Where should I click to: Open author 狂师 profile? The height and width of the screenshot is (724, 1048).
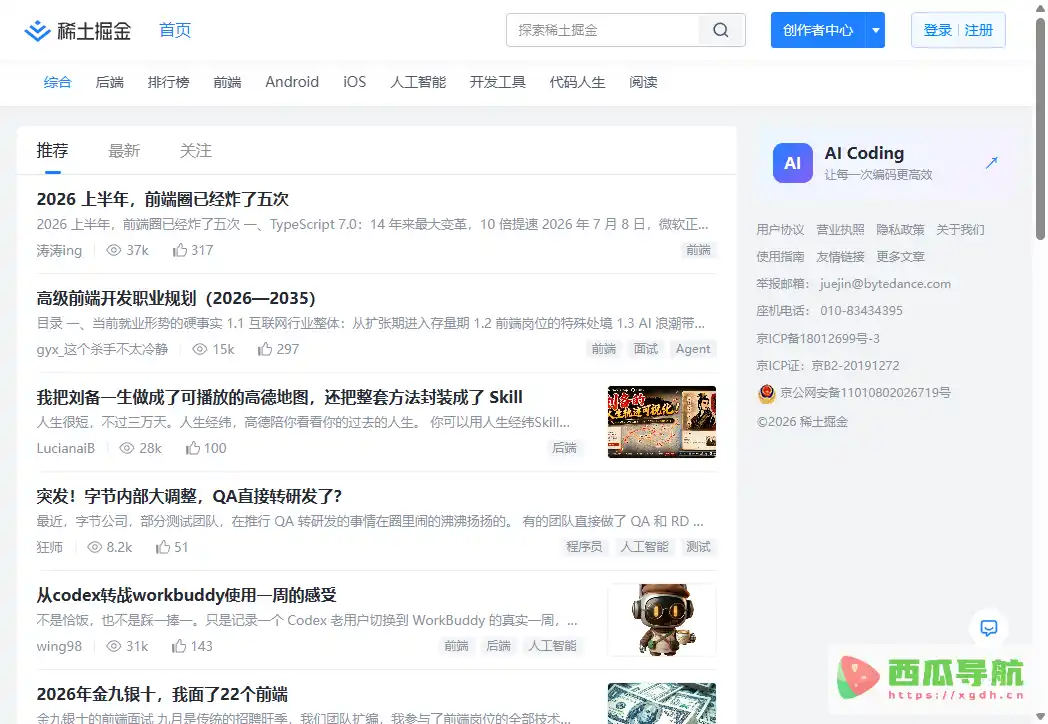pos(49,547)
